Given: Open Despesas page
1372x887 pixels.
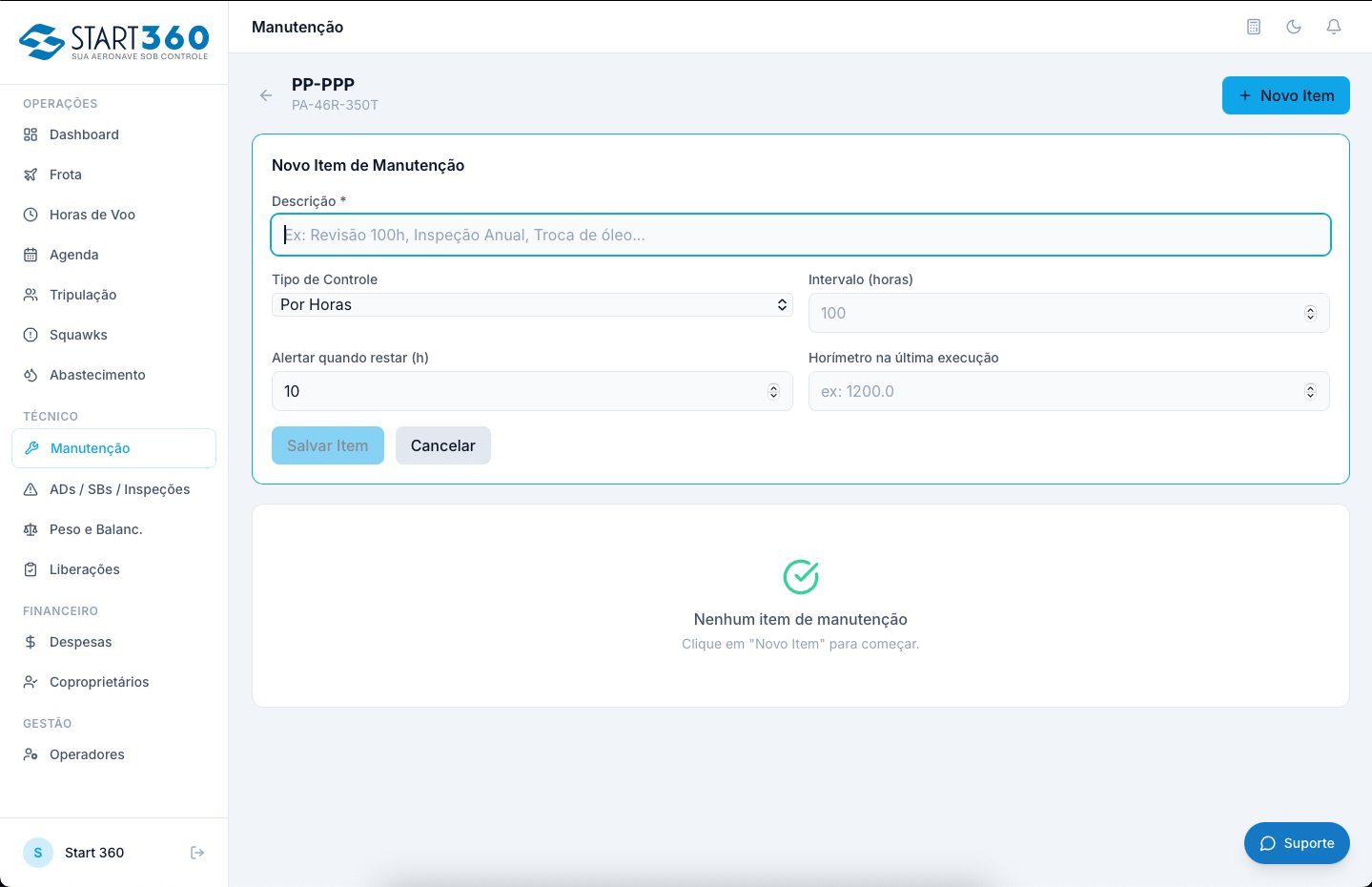Looking at the screenshot, I should click(x=113, y=642).
